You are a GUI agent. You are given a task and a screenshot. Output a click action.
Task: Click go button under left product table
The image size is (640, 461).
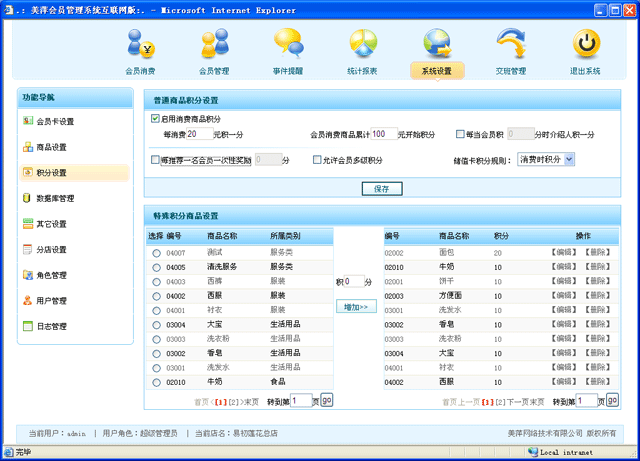pyautogui.click(x=327, y=400)
